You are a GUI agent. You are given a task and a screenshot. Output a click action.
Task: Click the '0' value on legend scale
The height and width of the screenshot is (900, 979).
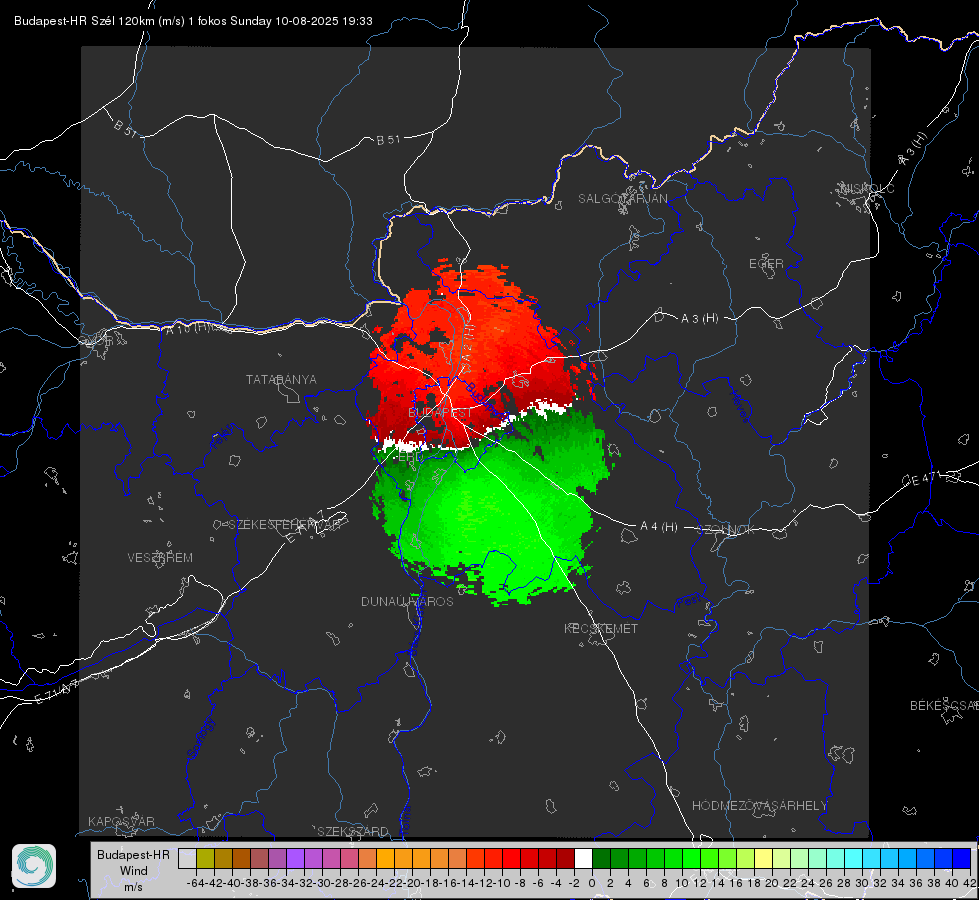(x=592, y=883)
